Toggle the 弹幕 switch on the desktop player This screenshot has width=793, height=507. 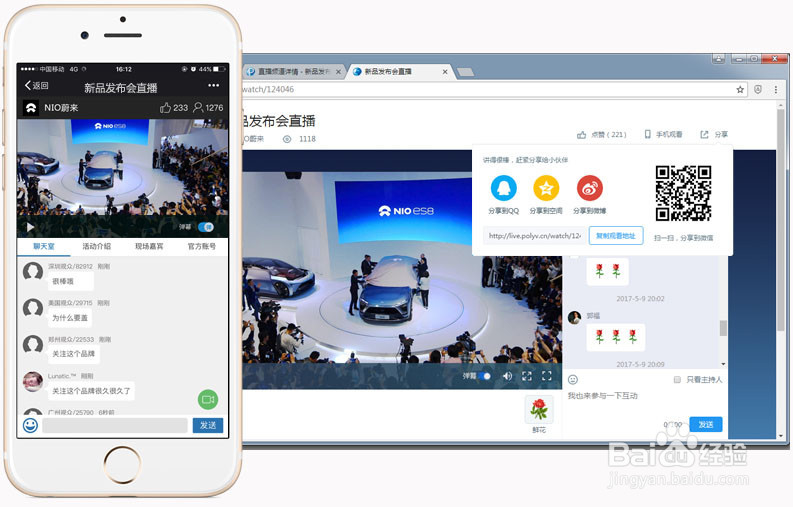[x=484, y=376]
